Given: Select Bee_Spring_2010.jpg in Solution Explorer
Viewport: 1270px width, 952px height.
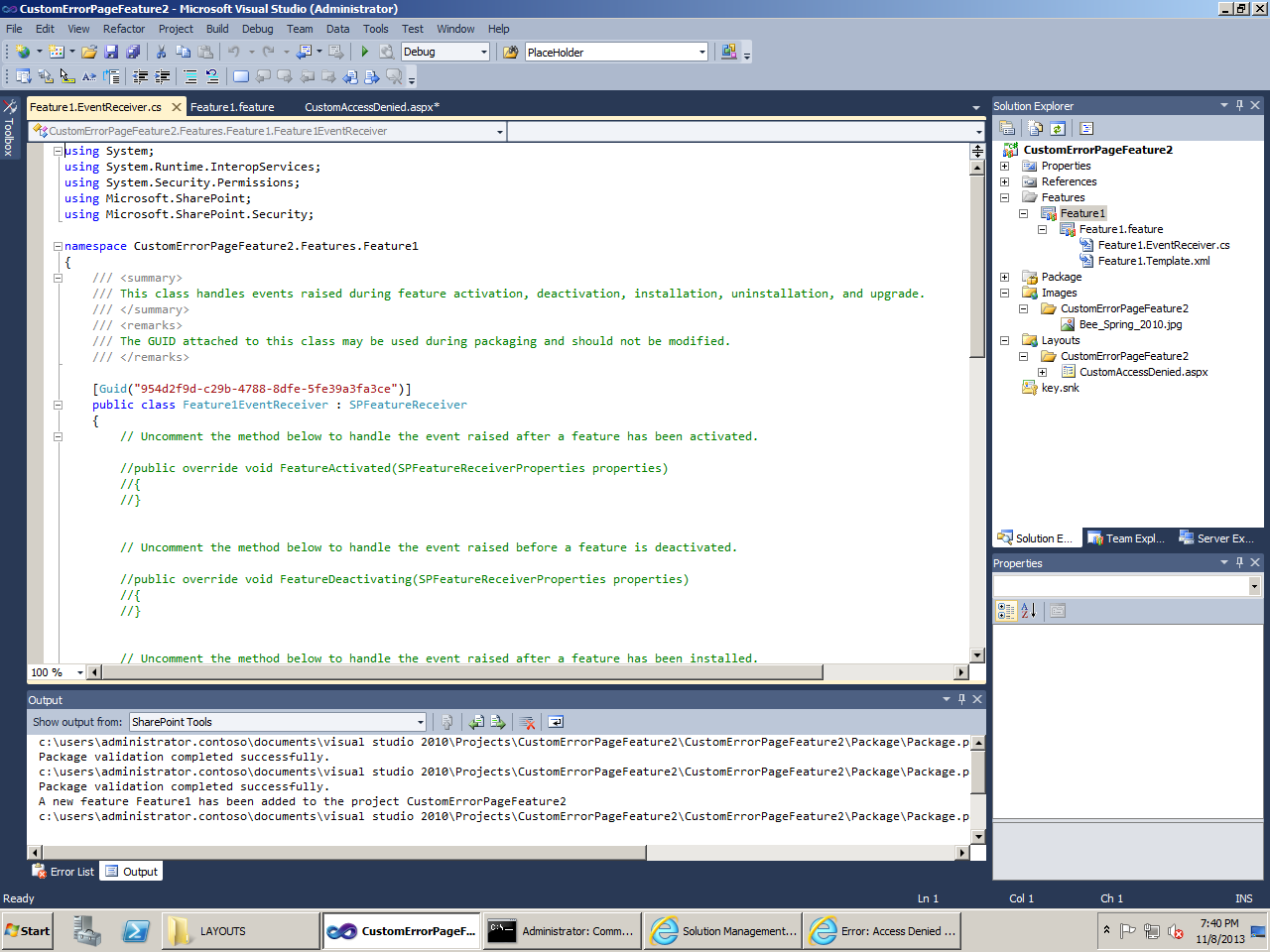Looking at the screenshot, I should tap(1131, 324).
